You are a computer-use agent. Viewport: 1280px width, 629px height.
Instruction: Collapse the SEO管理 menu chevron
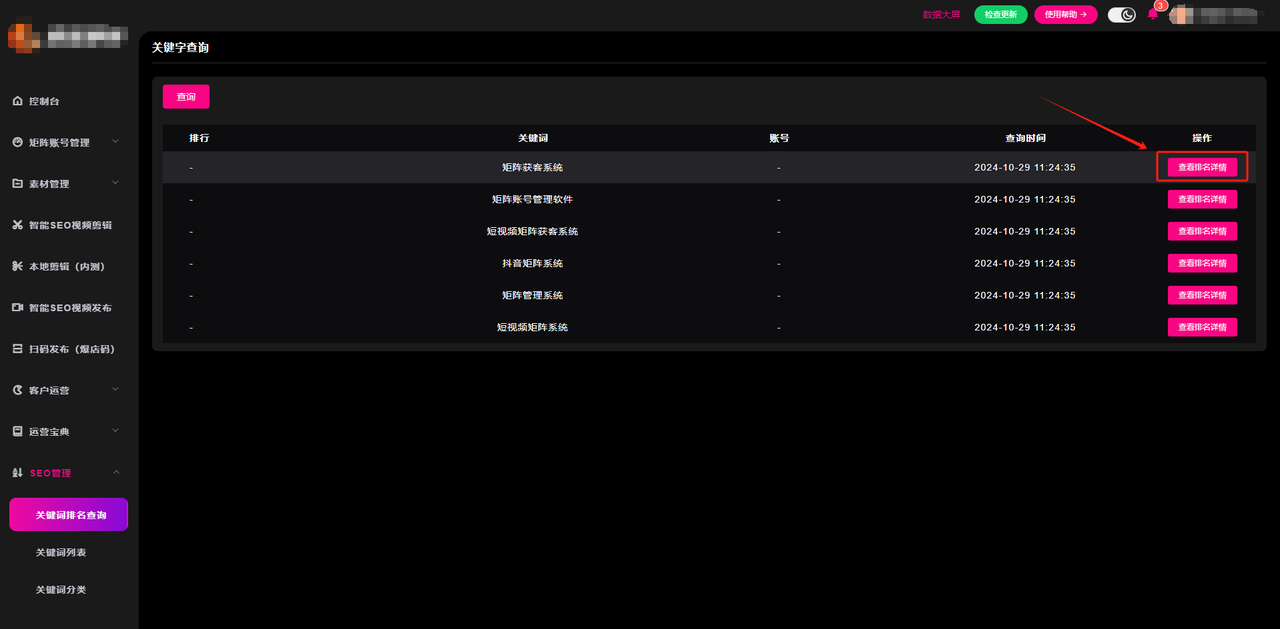tap(115, 472)
